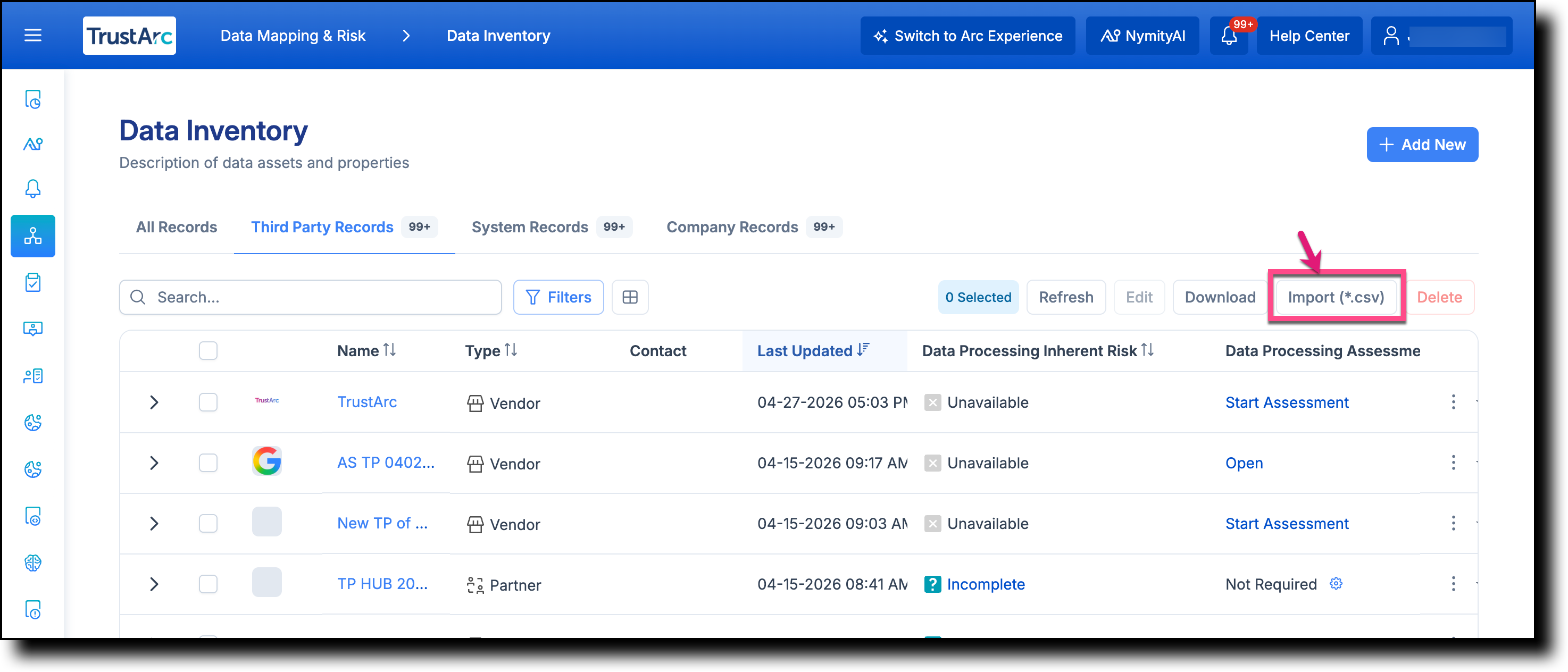Viewport: 1568px width, 672px height.
Task: Click the Search records input field
Action: [x=311, y=297]
